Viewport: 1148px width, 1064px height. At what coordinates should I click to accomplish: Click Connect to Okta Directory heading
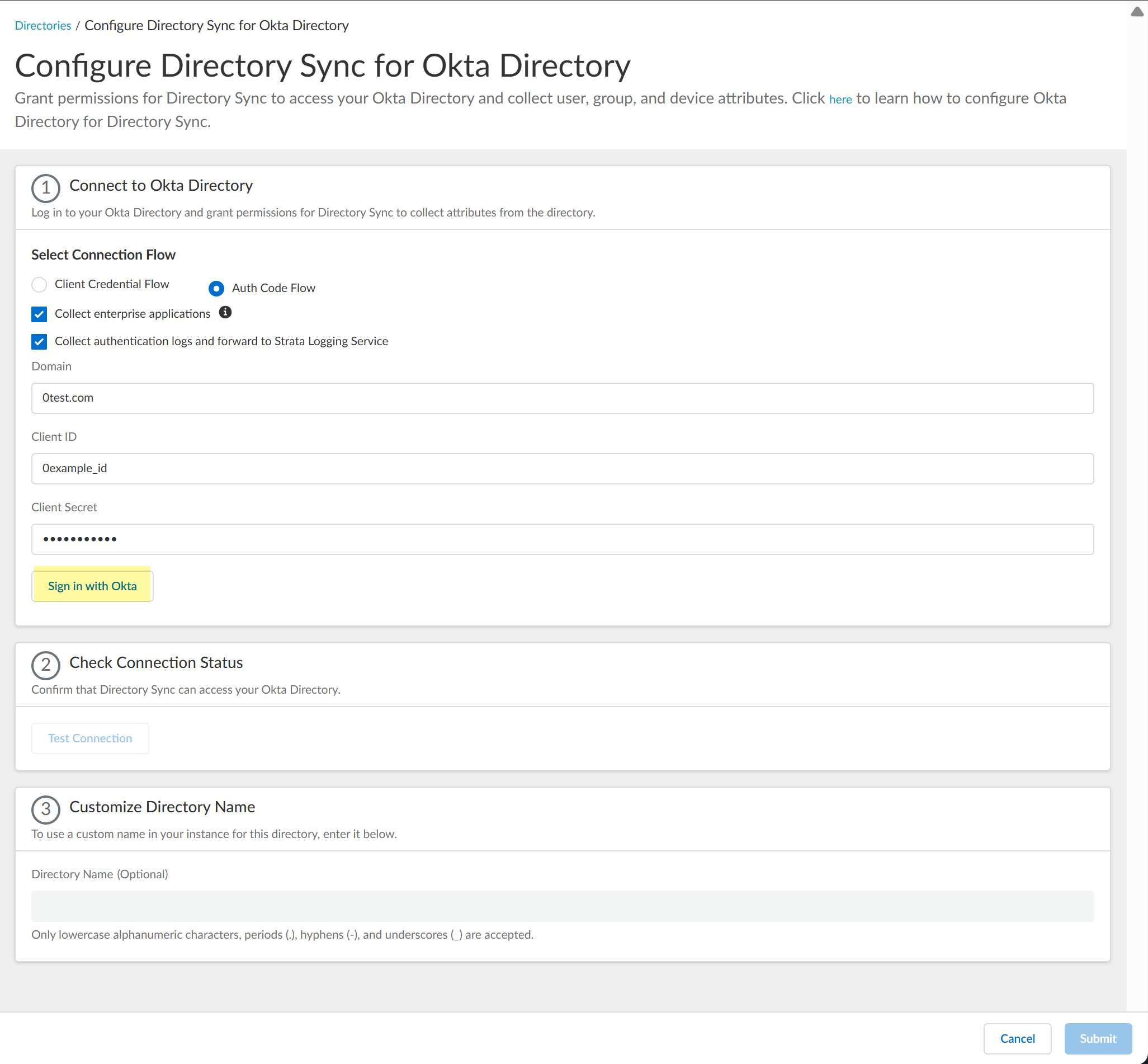(x=161, y=185)
